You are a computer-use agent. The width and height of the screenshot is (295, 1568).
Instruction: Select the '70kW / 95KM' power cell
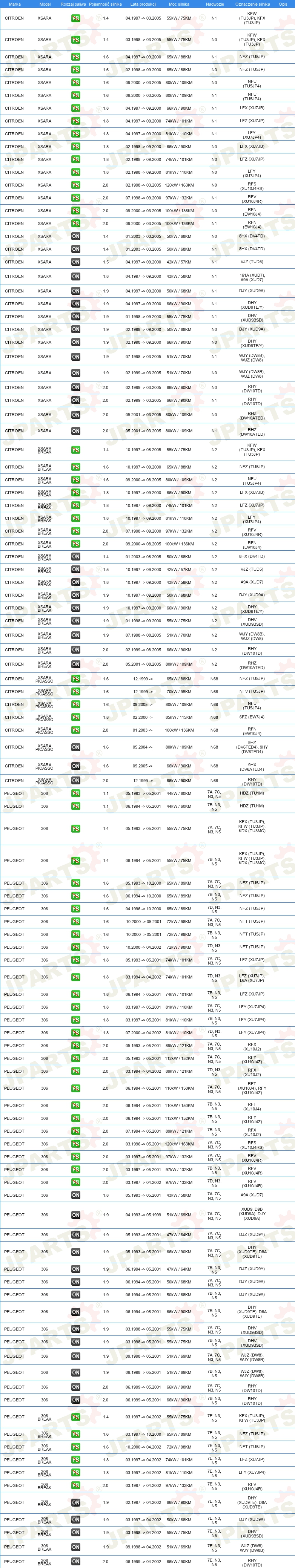[x=178, y=692]
